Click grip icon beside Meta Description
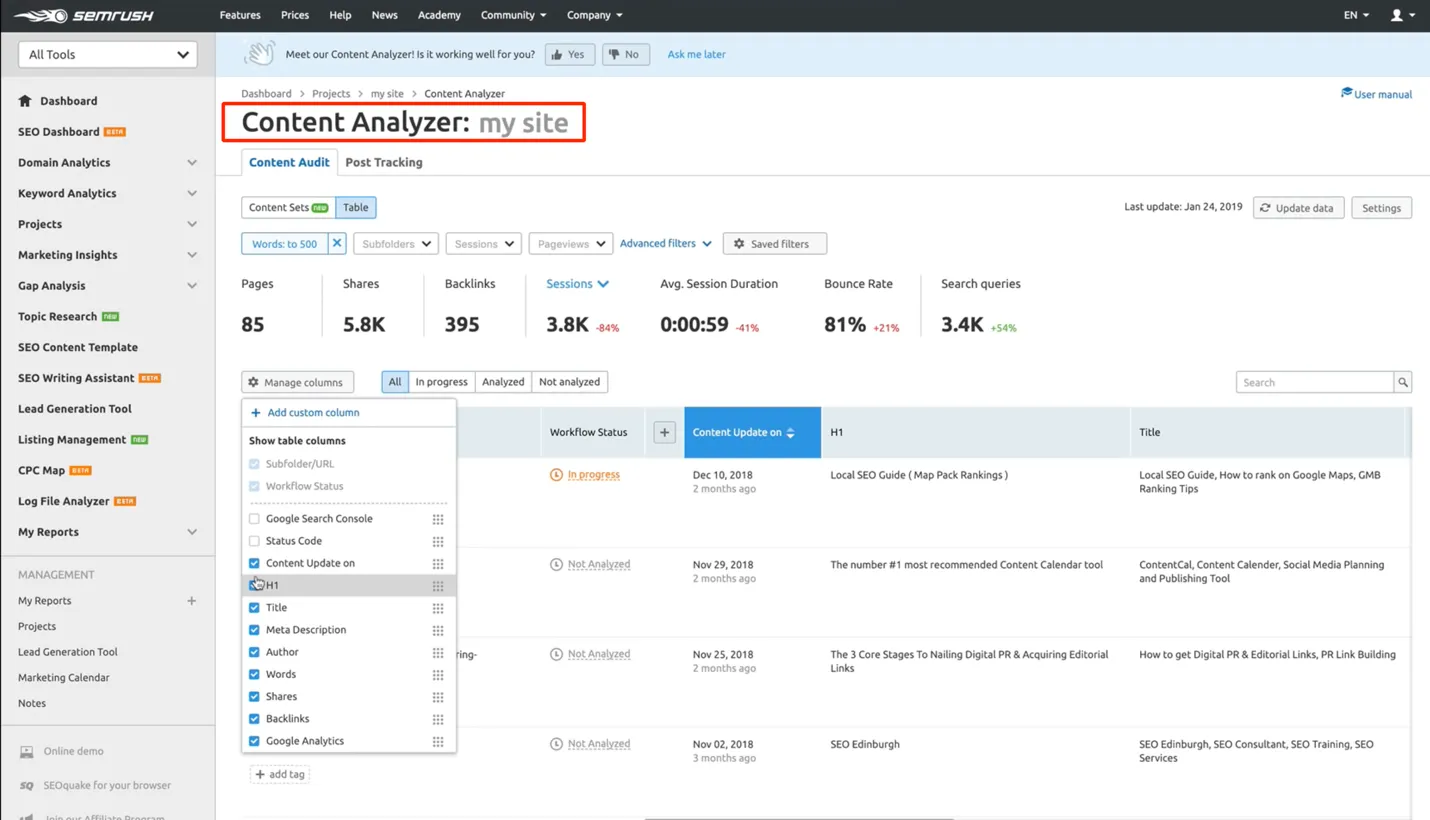Screen dimensions: 1430x820 click(438, 630)
